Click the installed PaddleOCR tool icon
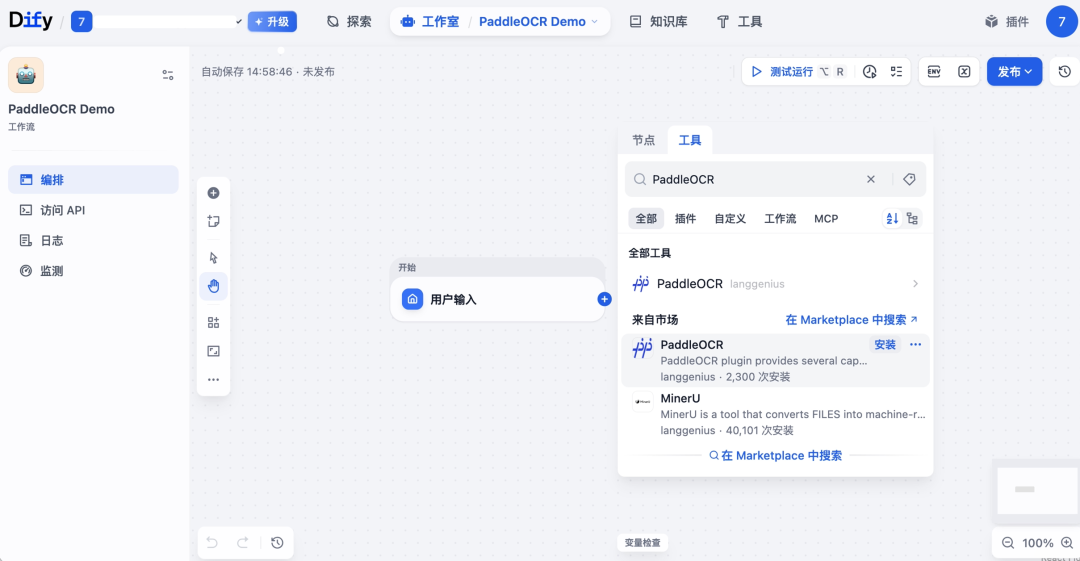This screenshot has width=1080, height=561. (x=641, y=284)
